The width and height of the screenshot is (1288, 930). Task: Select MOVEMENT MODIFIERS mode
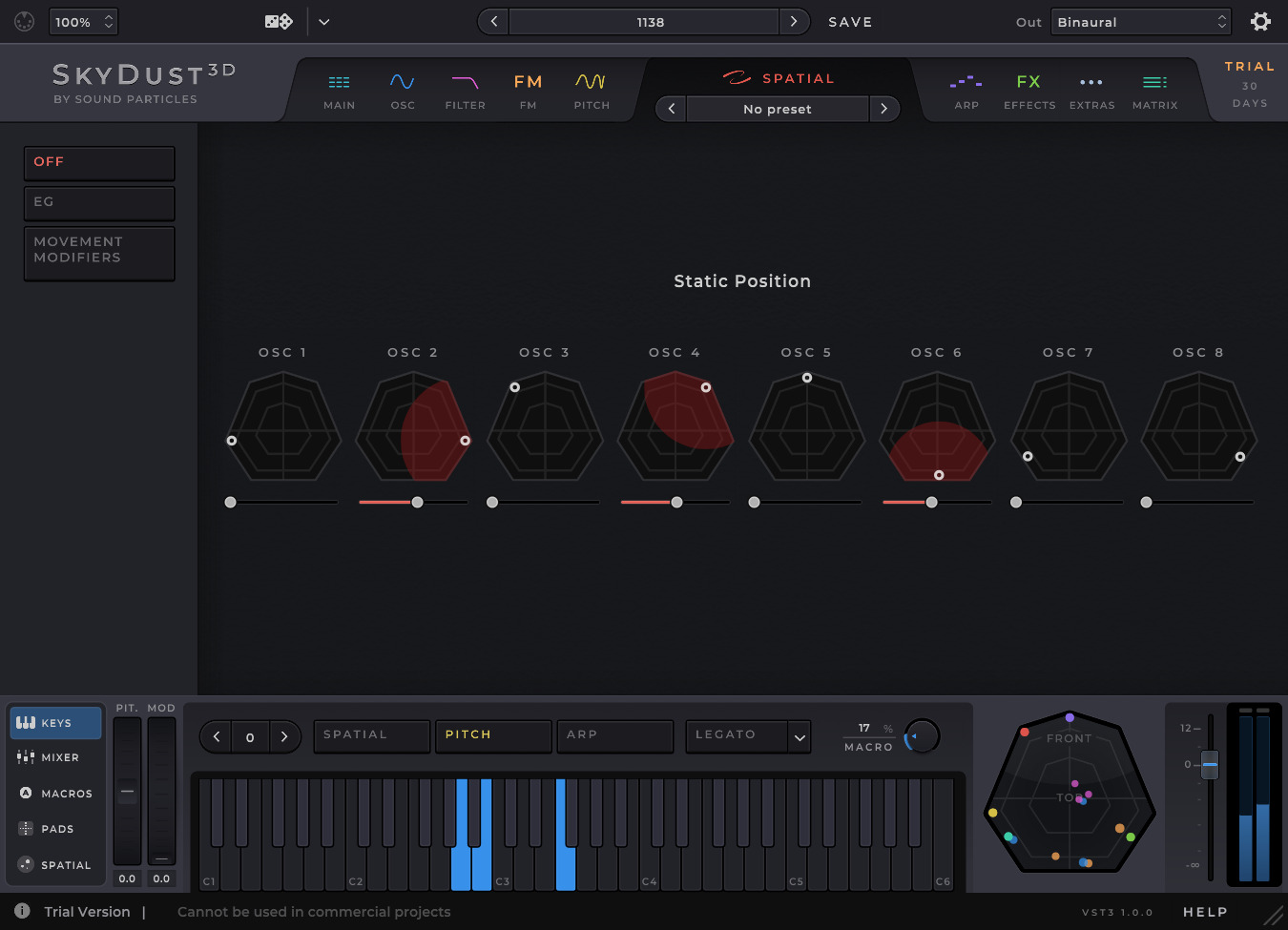click(99, 253)
